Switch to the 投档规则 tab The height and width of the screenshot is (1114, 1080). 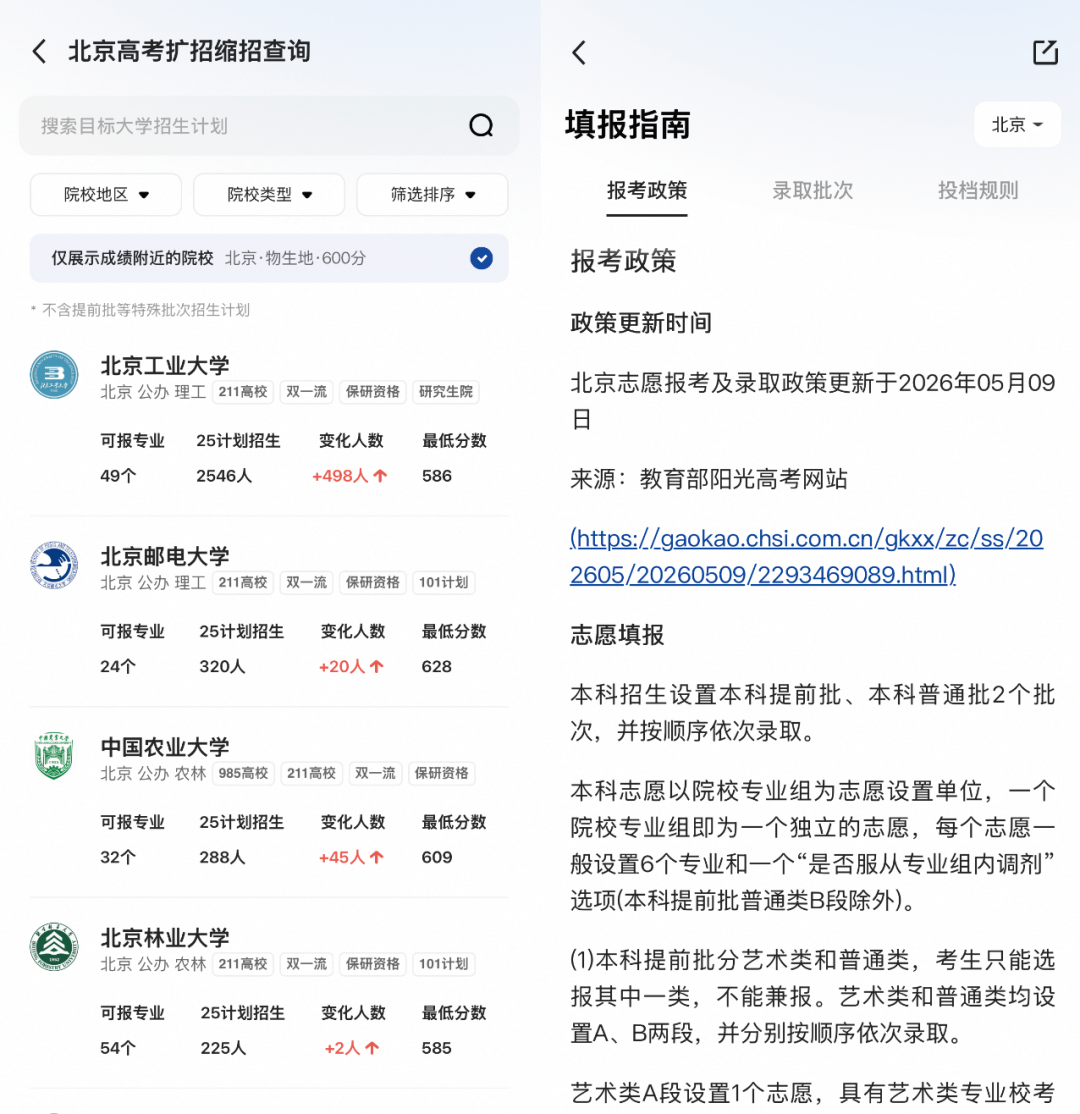click(978, 190)
